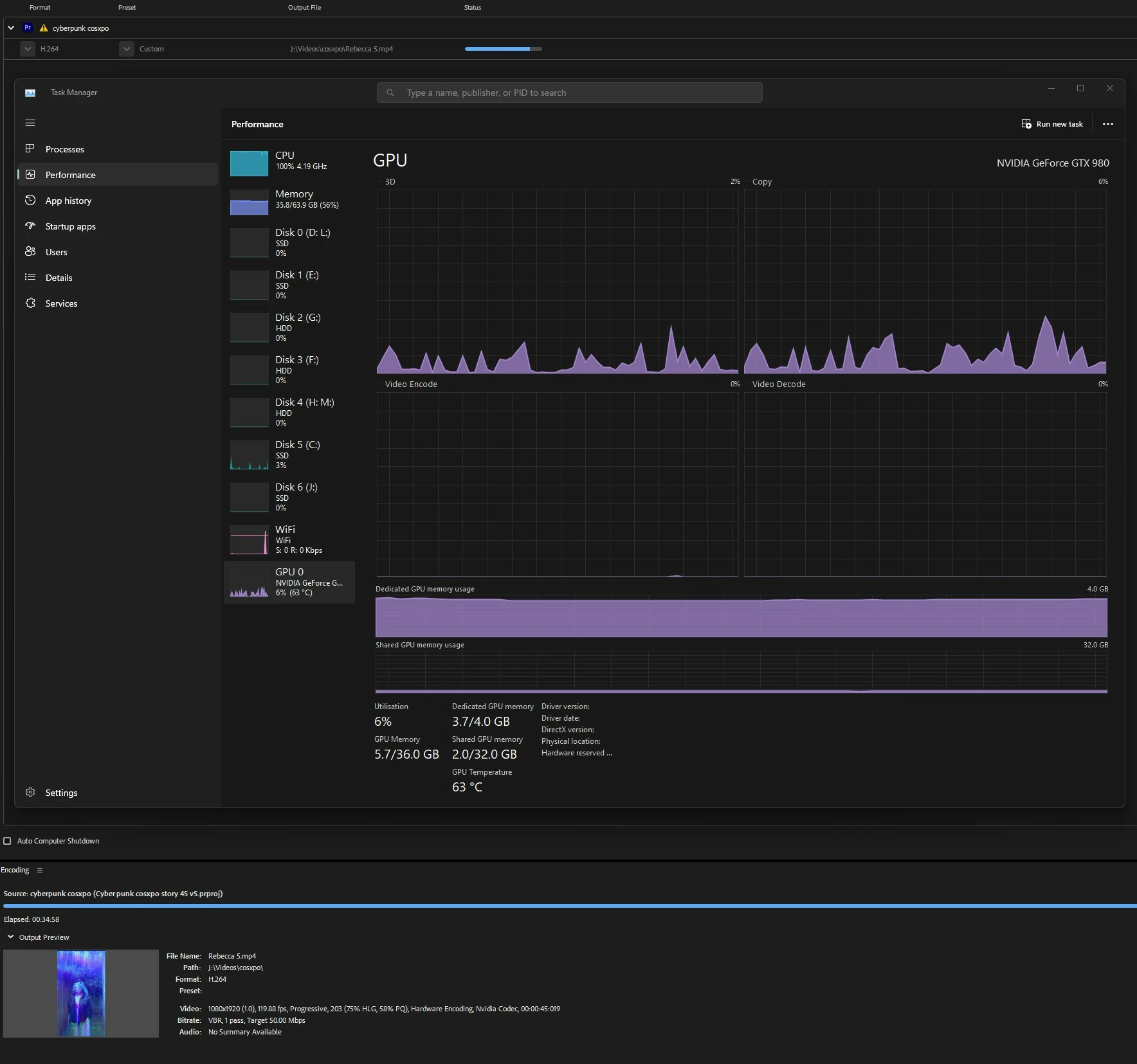Viewport: 1137px width, 1064px height.
Task: Select Disk 3 (F:) in performance list
Action: [x=289, y=370]
